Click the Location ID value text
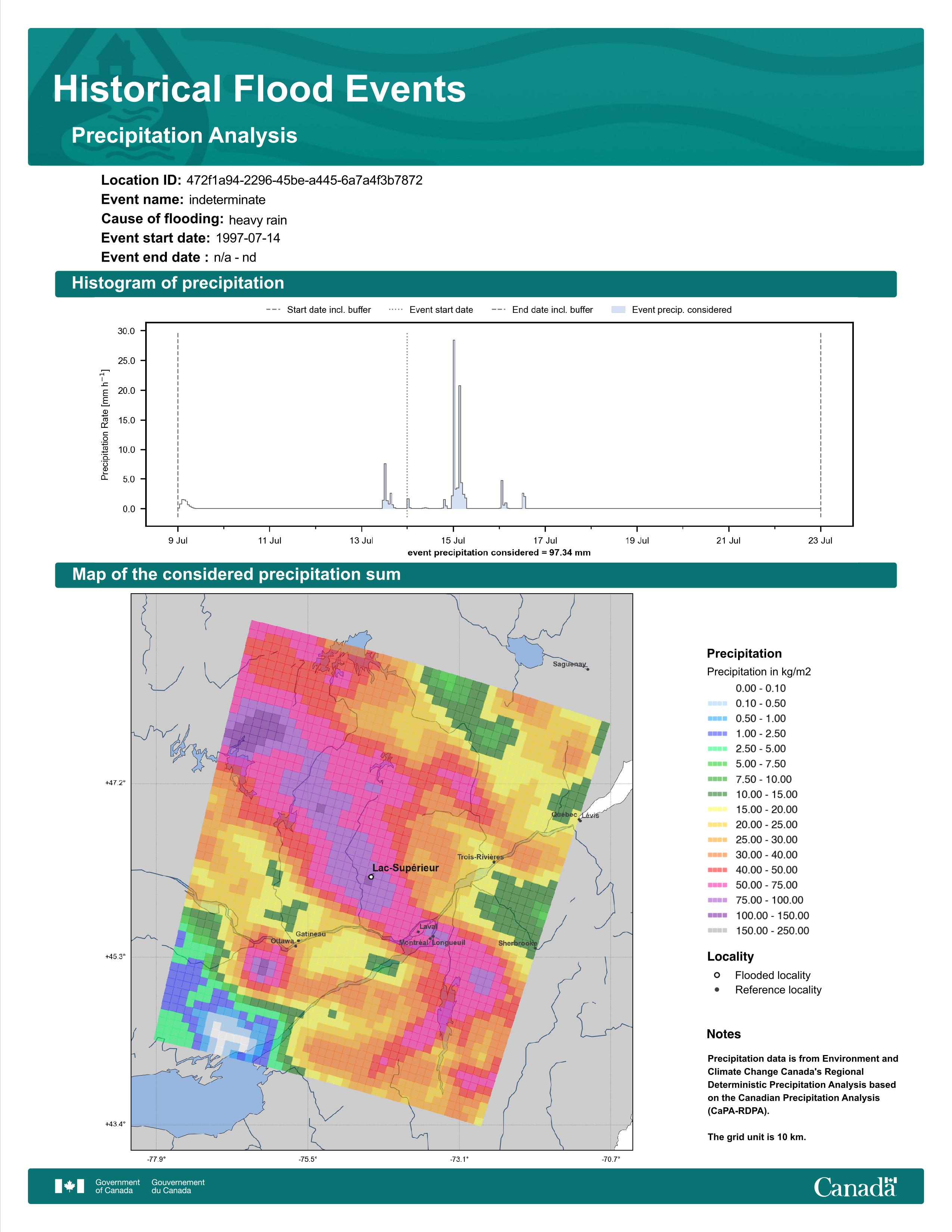The width and height of the screenshot is (952, 1232). (x=305, y=181)
